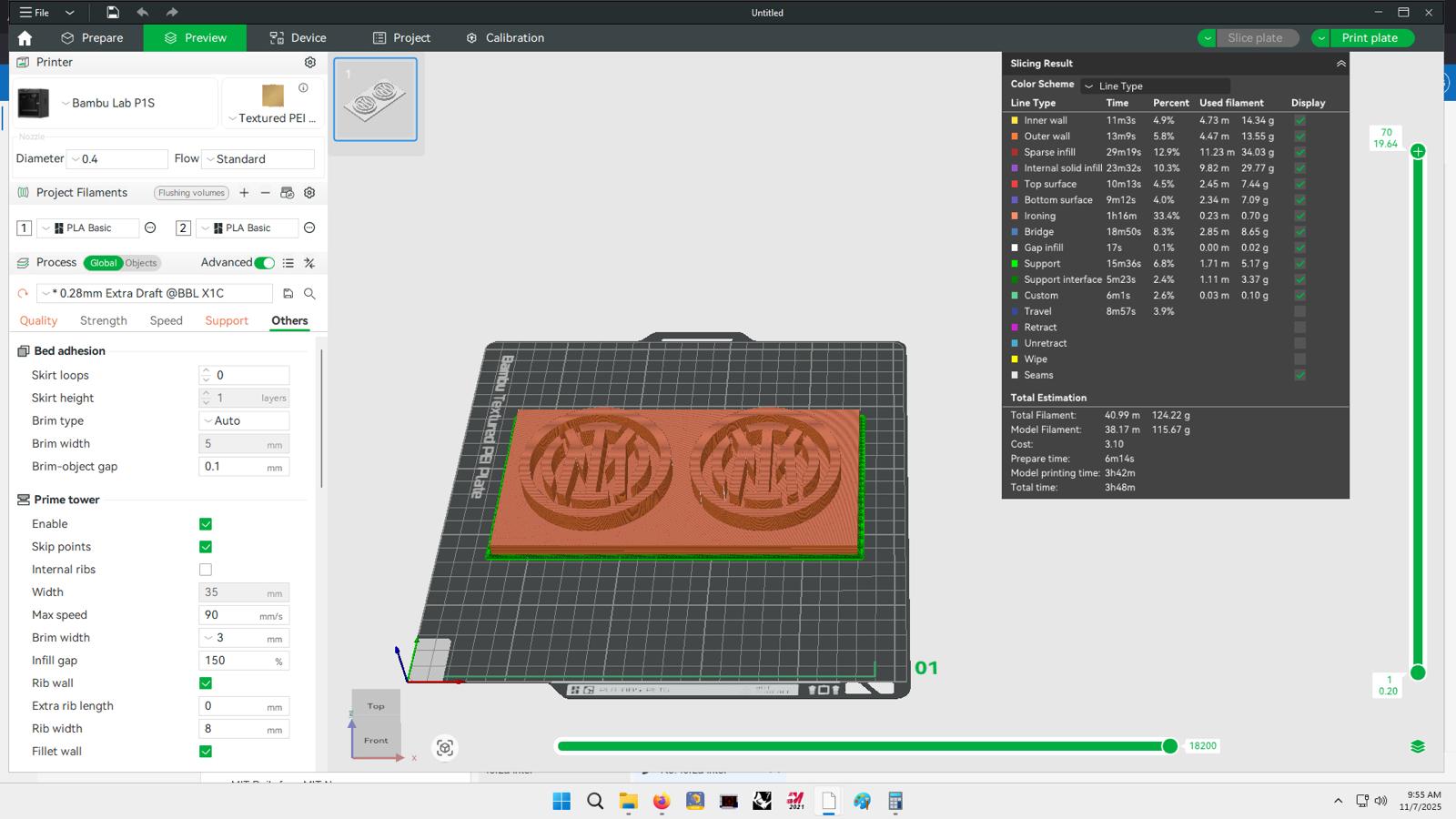Click the reset camera view icon
1456x819 pixels.
click(x=445, y=747)
